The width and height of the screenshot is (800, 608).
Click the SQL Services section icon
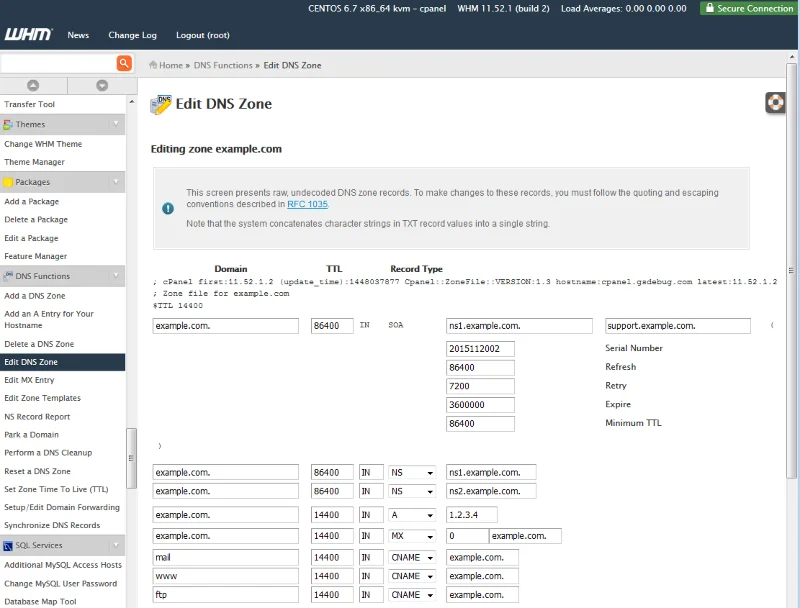(x=8, y=545)
